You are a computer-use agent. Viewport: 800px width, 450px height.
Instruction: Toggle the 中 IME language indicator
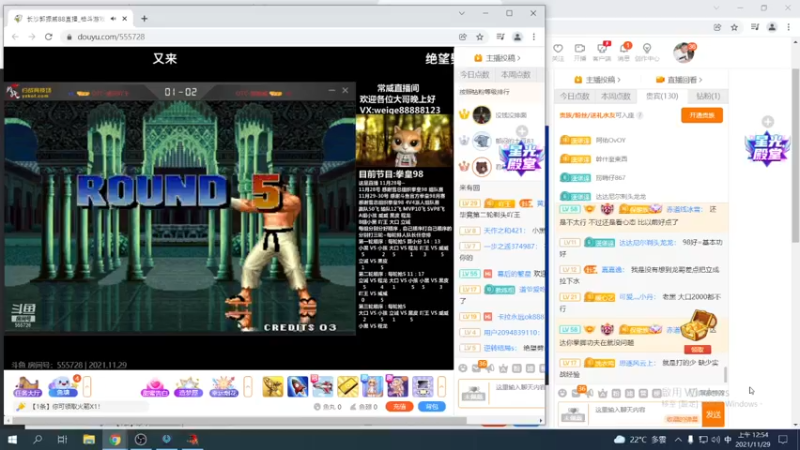point(728,439)
